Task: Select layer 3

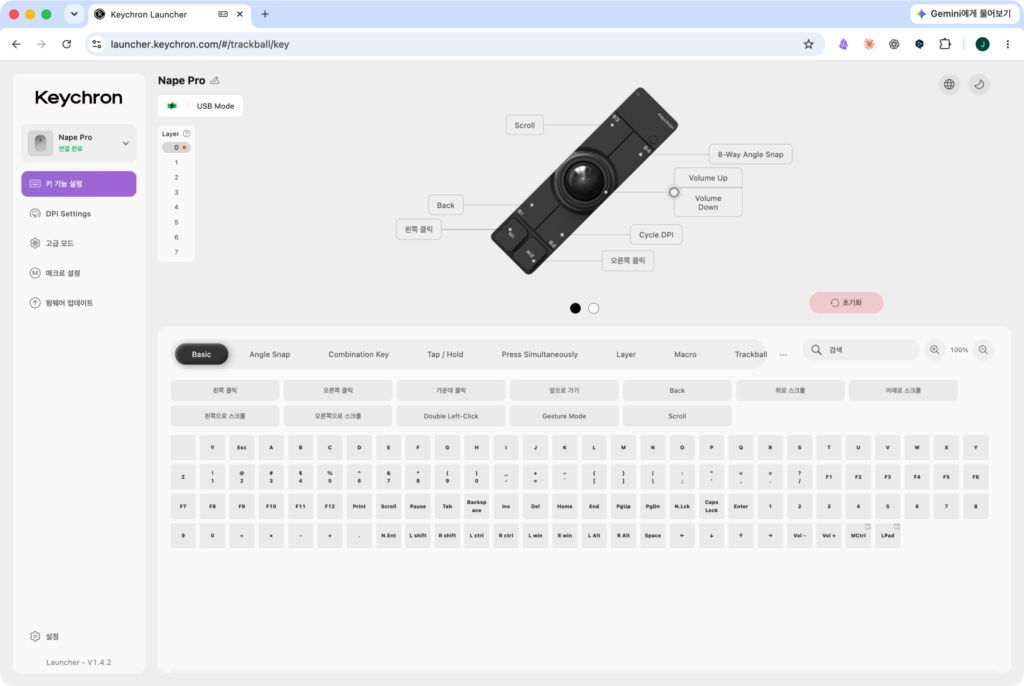Action: coord(176,193)
